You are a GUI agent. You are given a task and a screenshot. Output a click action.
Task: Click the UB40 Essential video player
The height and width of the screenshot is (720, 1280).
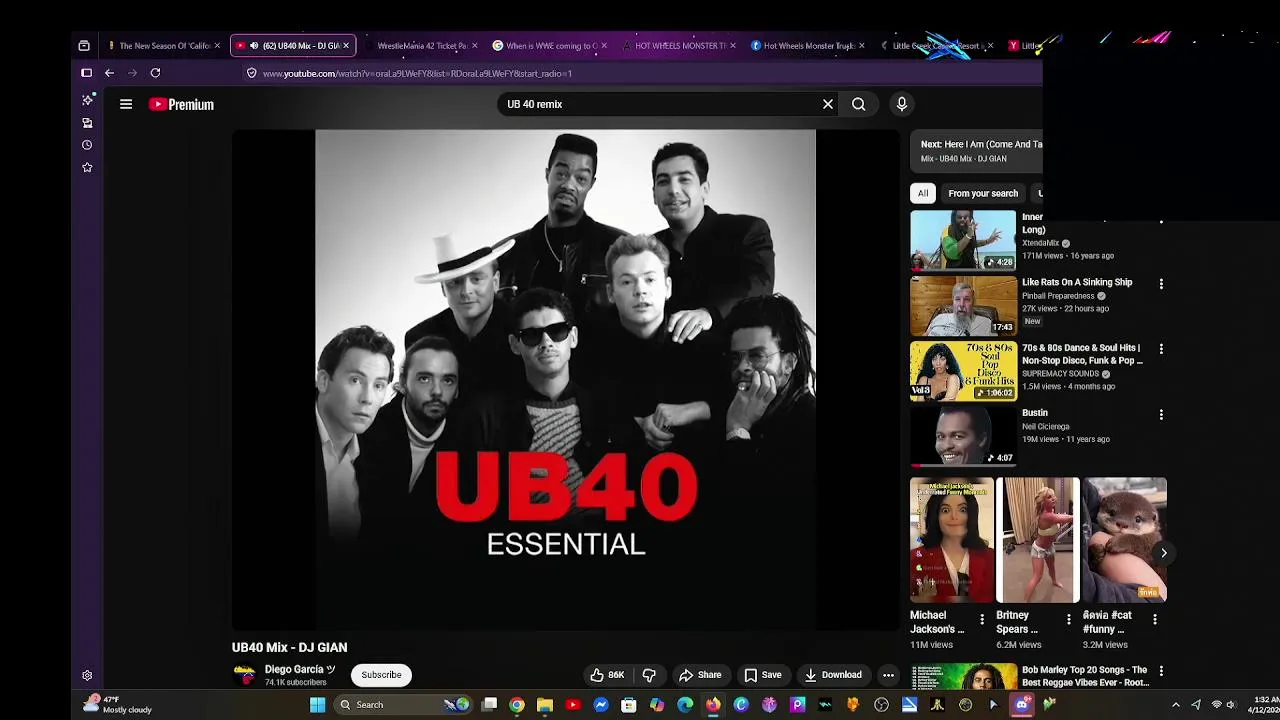click(566, 380)
